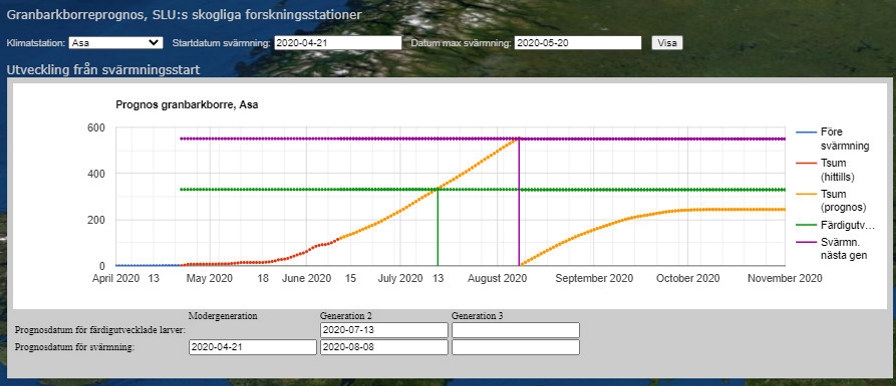Toggle the Före svärmning legend entry
This screenshot has width=896, height=386.
(x=833, y=139)
